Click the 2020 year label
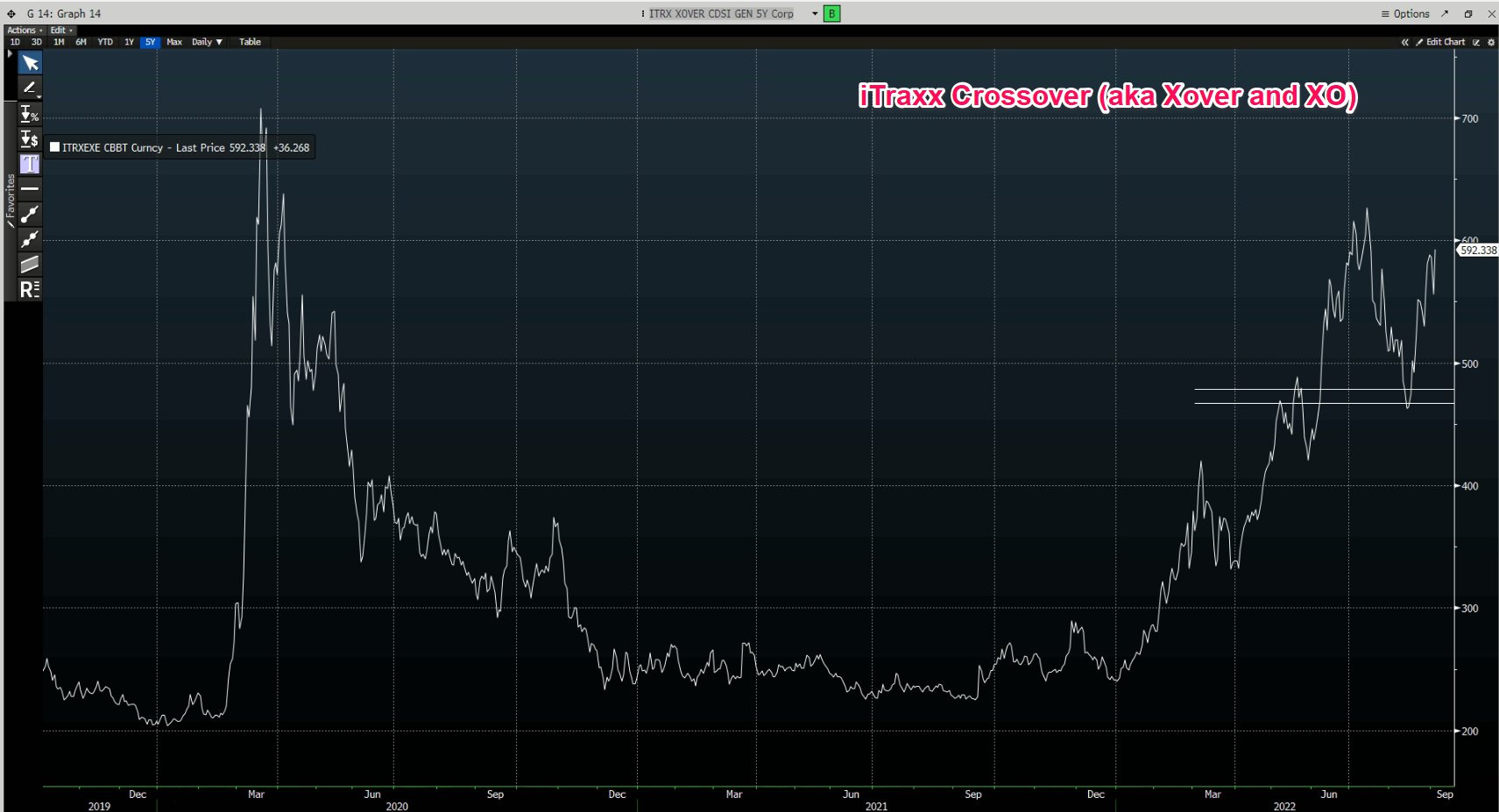 (397, 806)
